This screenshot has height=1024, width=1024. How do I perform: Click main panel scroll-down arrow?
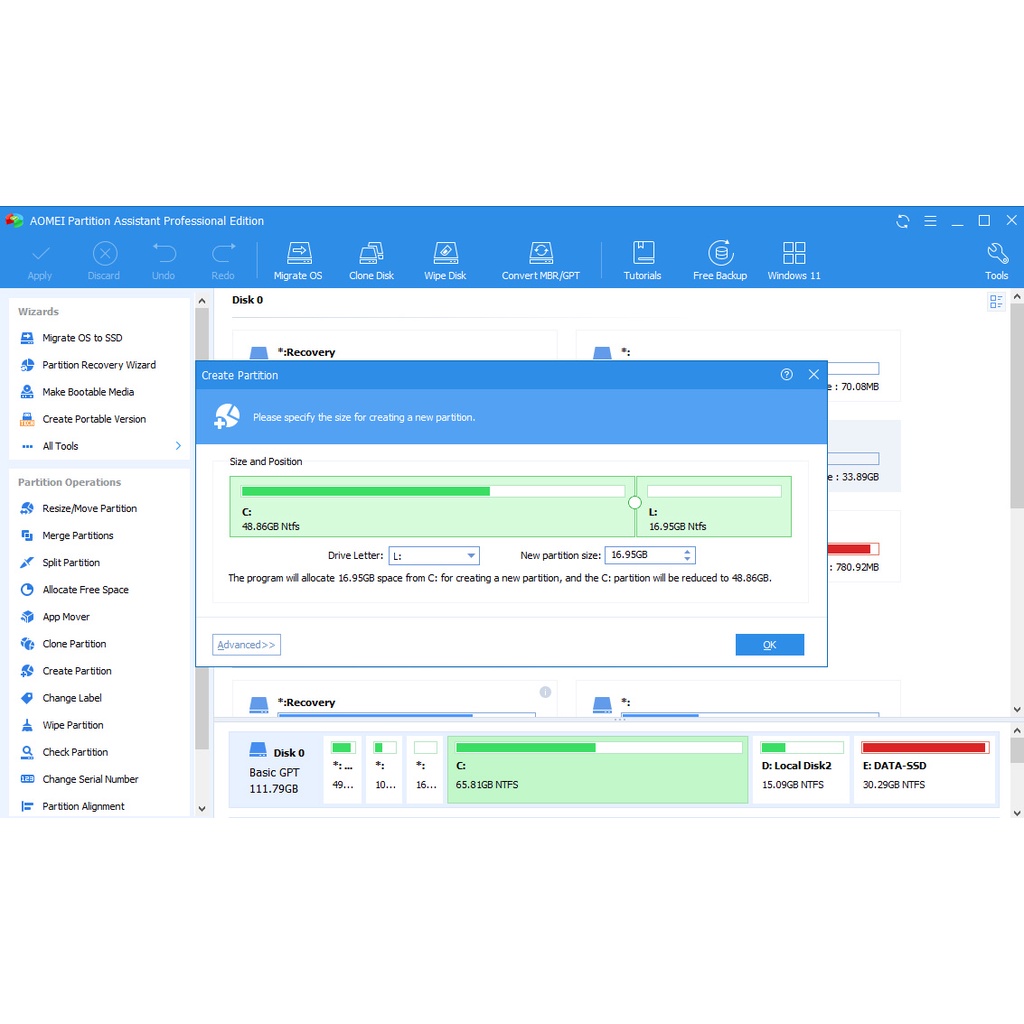(1017, 710)
